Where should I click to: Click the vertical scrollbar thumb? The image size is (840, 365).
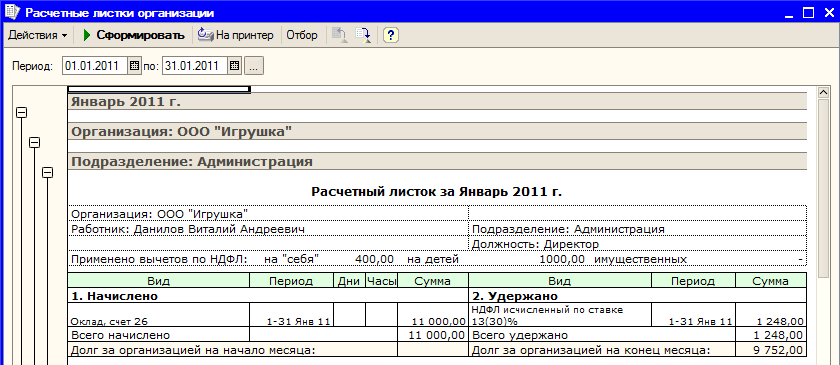tap(824, 189)
